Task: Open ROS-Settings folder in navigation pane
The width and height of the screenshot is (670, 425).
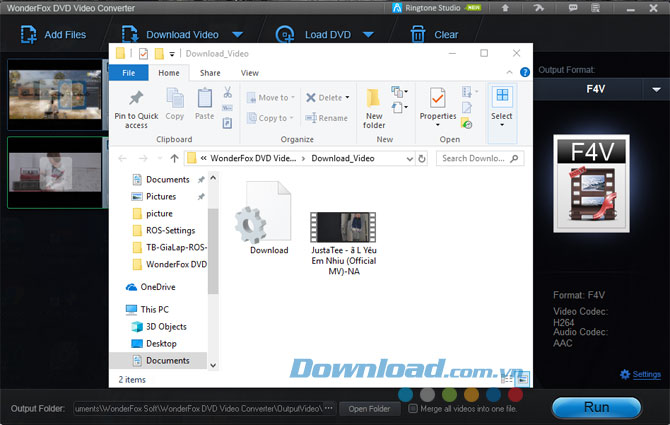Action: [x=170, y=231]
